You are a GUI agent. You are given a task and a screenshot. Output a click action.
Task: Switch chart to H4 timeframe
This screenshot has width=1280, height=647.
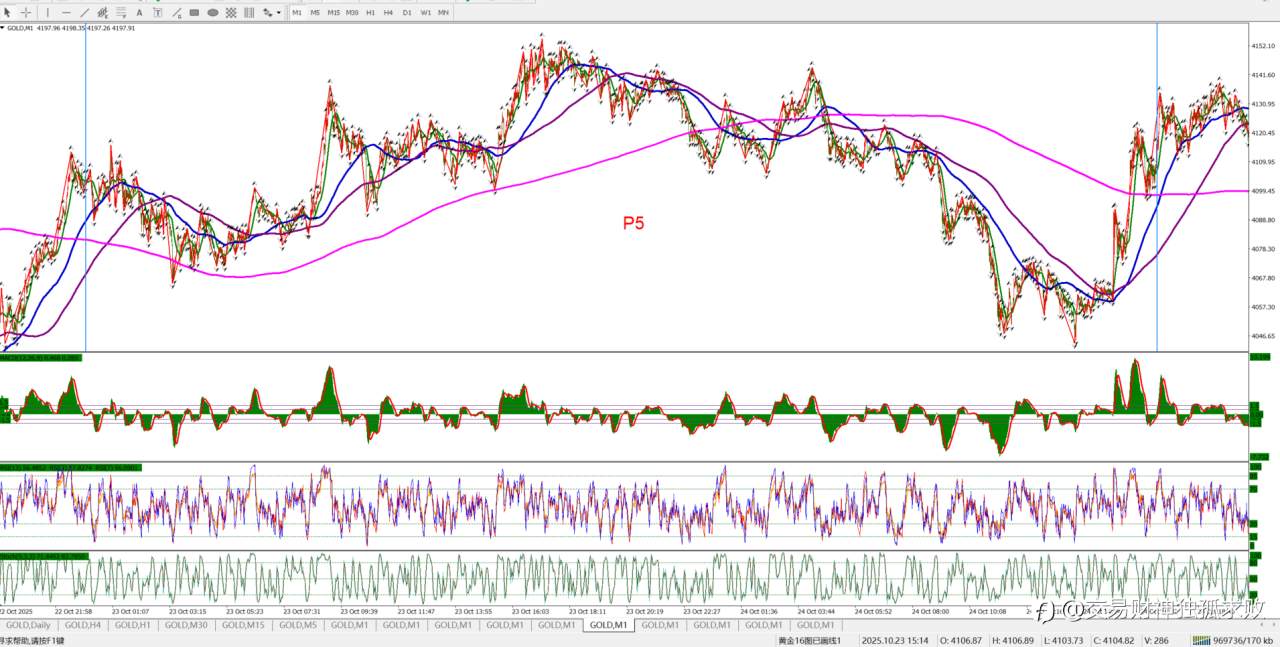tap(388, 13)
